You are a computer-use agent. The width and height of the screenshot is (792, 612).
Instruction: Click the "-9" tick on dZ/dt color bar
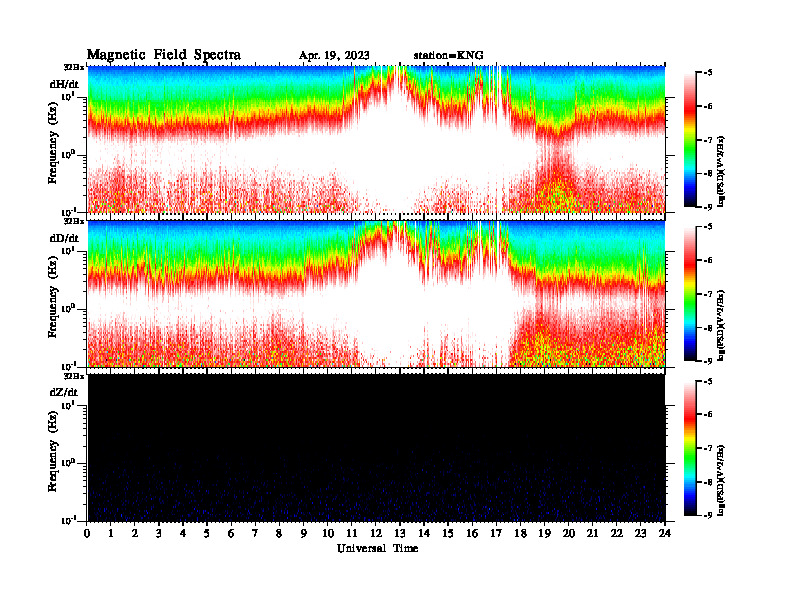point(707,515)
